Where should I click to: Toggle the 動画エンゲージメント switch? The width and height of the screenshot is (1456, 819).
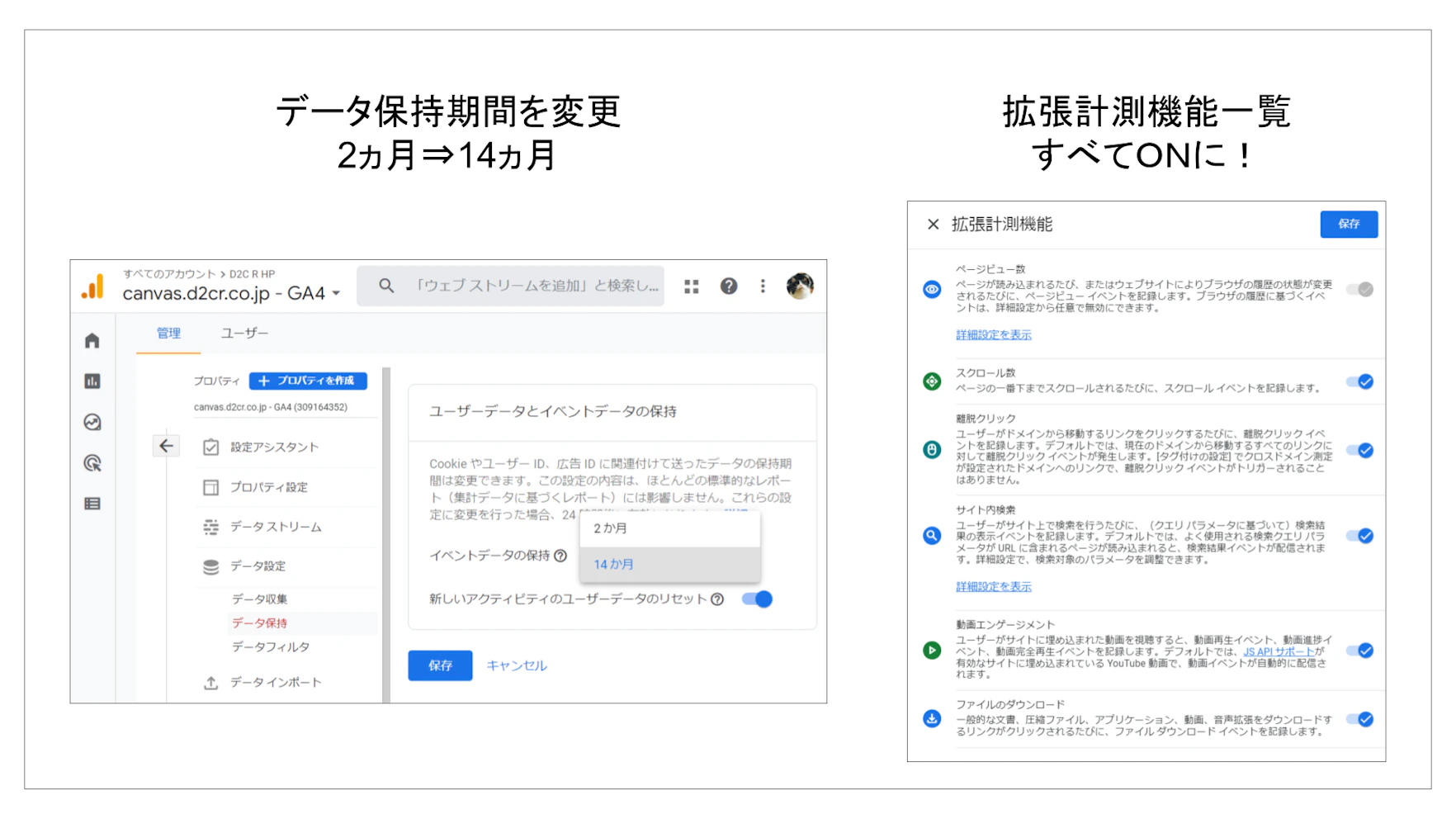coord(1359,651)
